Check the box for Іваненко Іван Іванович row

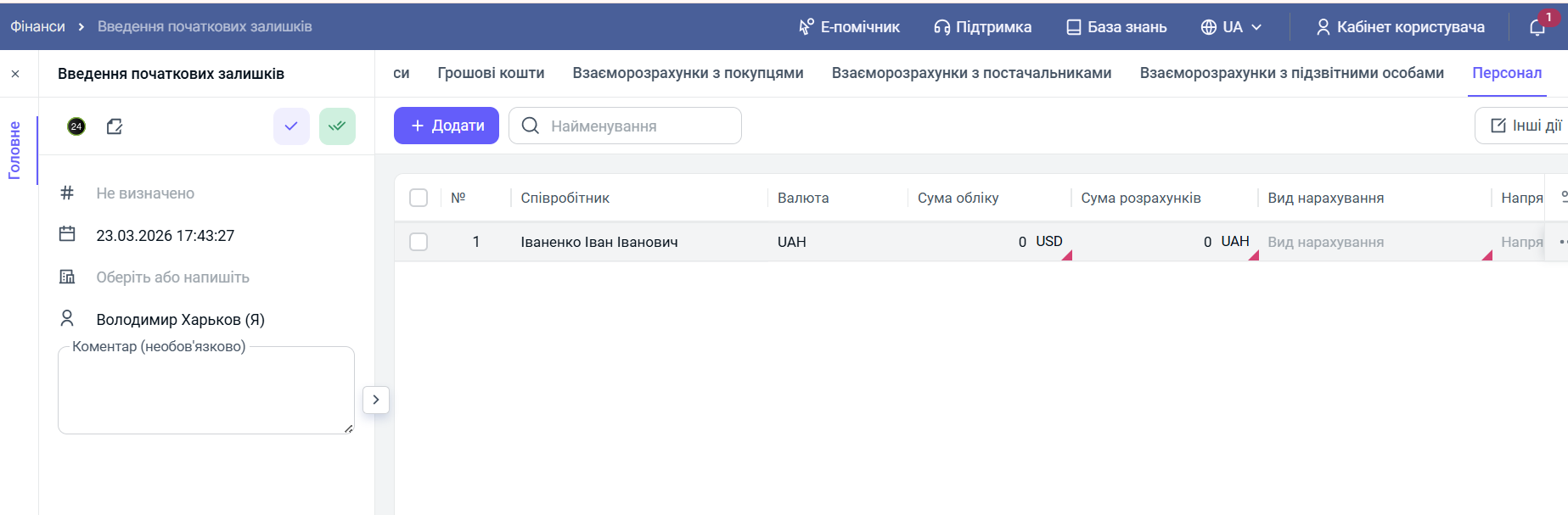[x=419, y=242]
